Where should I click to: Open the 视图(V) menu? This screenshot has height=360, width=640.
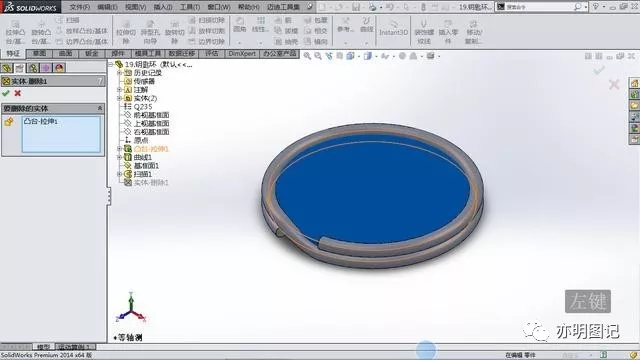click(136, 7)
